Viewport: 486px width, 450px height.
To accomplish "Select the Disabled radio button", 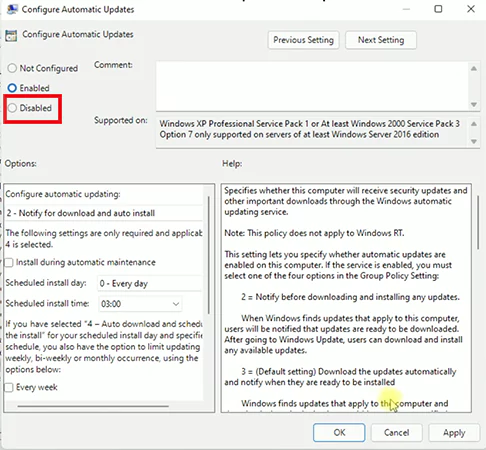I will point(12,108).
